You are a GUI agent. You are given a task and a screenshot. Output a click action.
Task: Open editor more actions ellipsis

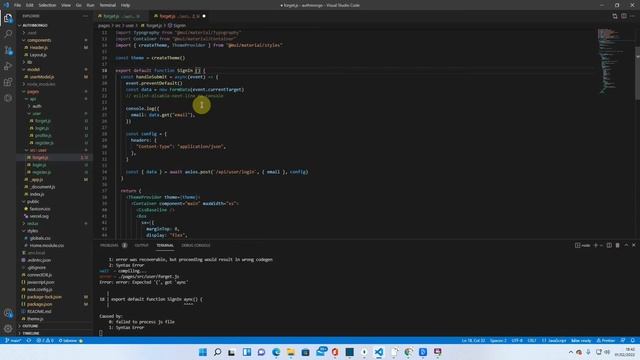tap(632, 16)
